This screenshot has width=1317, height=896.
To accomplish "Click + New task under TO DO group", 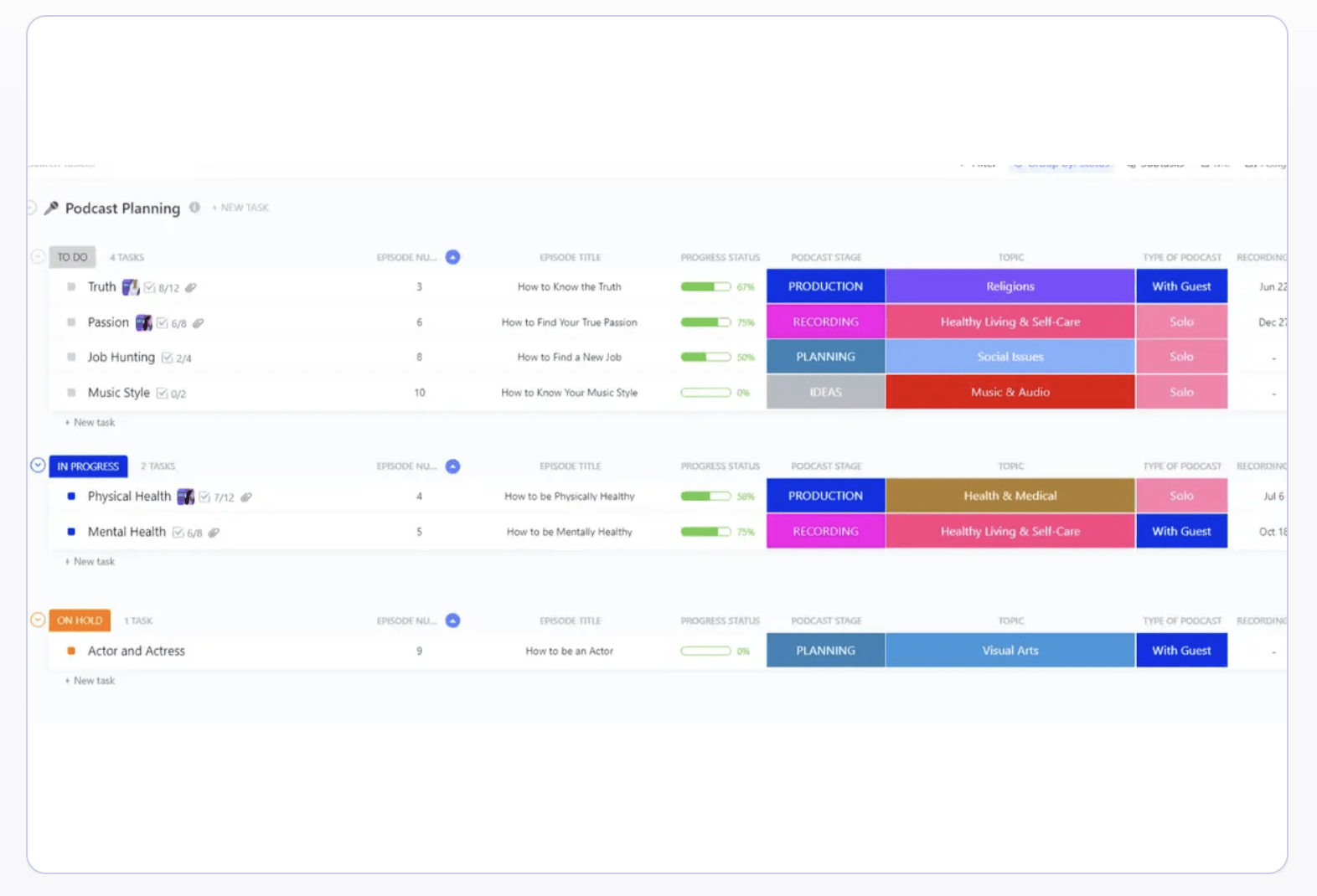I will click(90, 422).
